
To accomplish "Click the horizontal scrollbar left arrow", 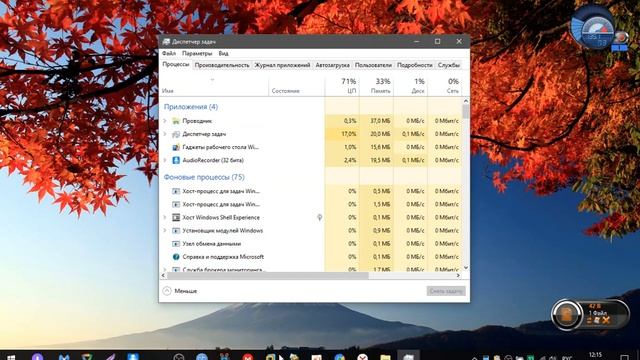I will [164, 276].
